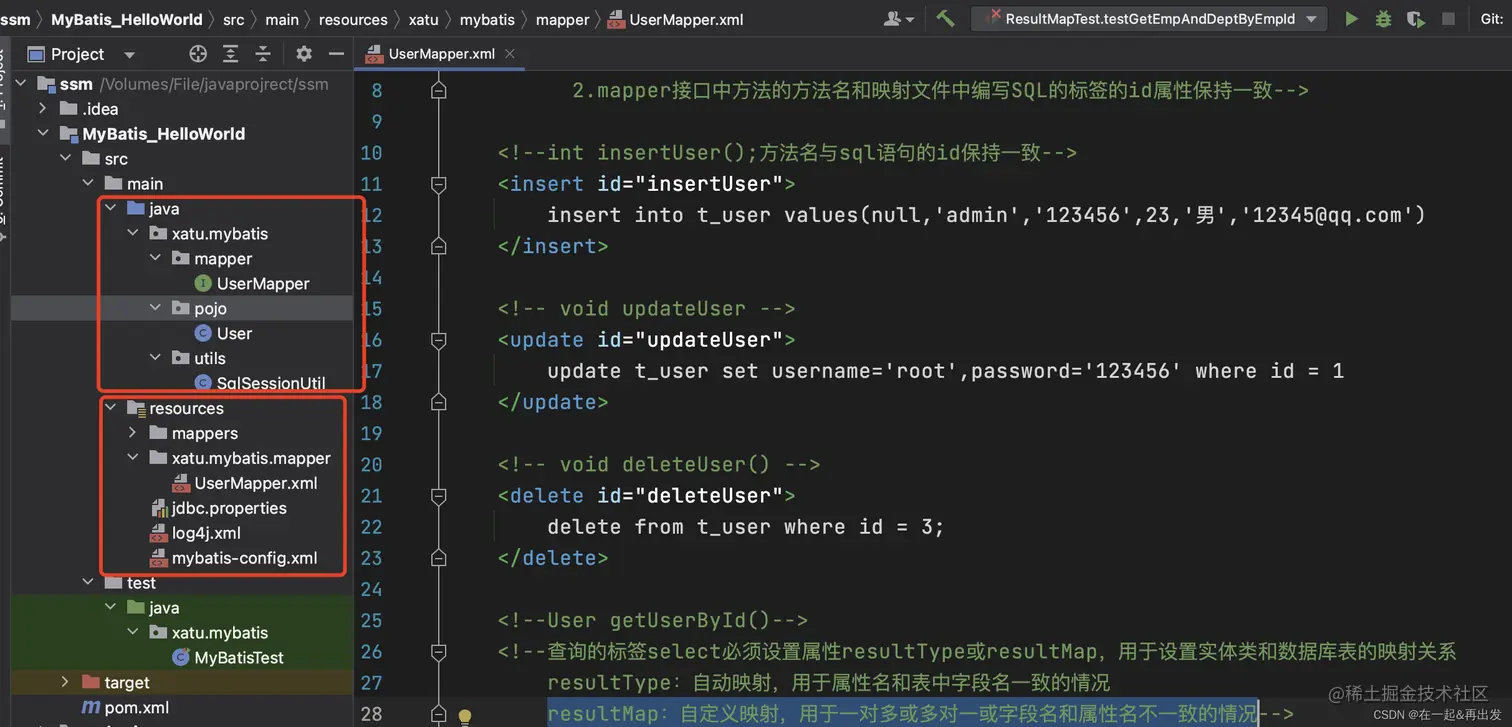
Task: Click the xatu breadcrumb item
Action: 424,19
